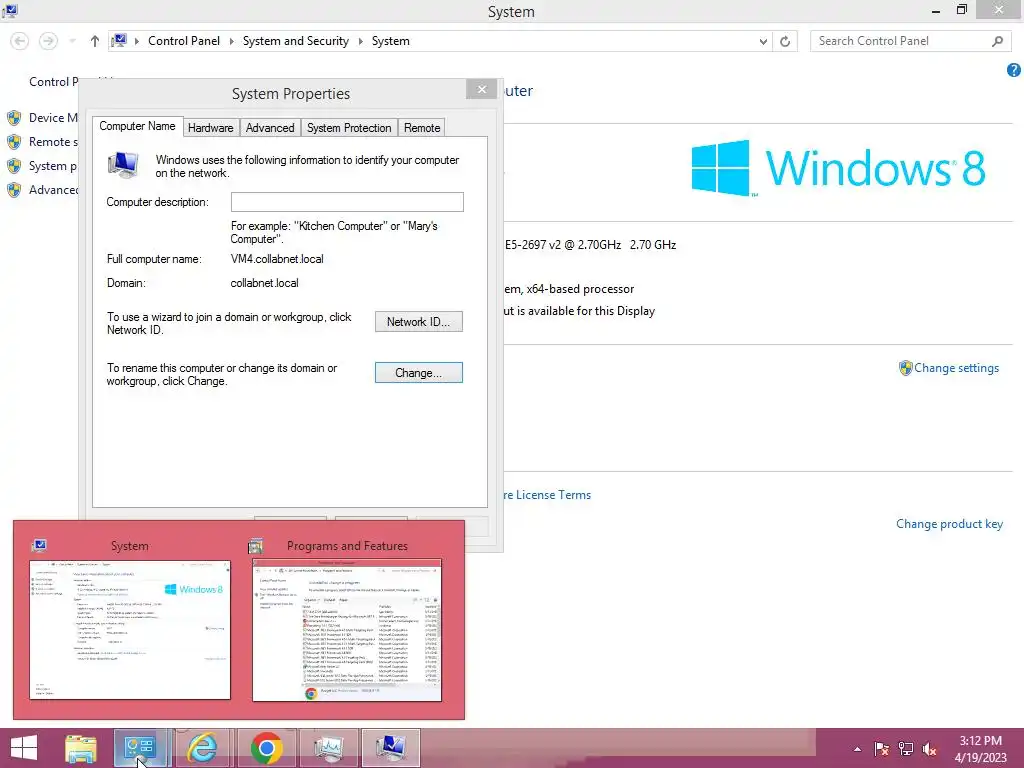Close the System Properties dialog
Screen dimensions: 1024x768
[481, 89]
